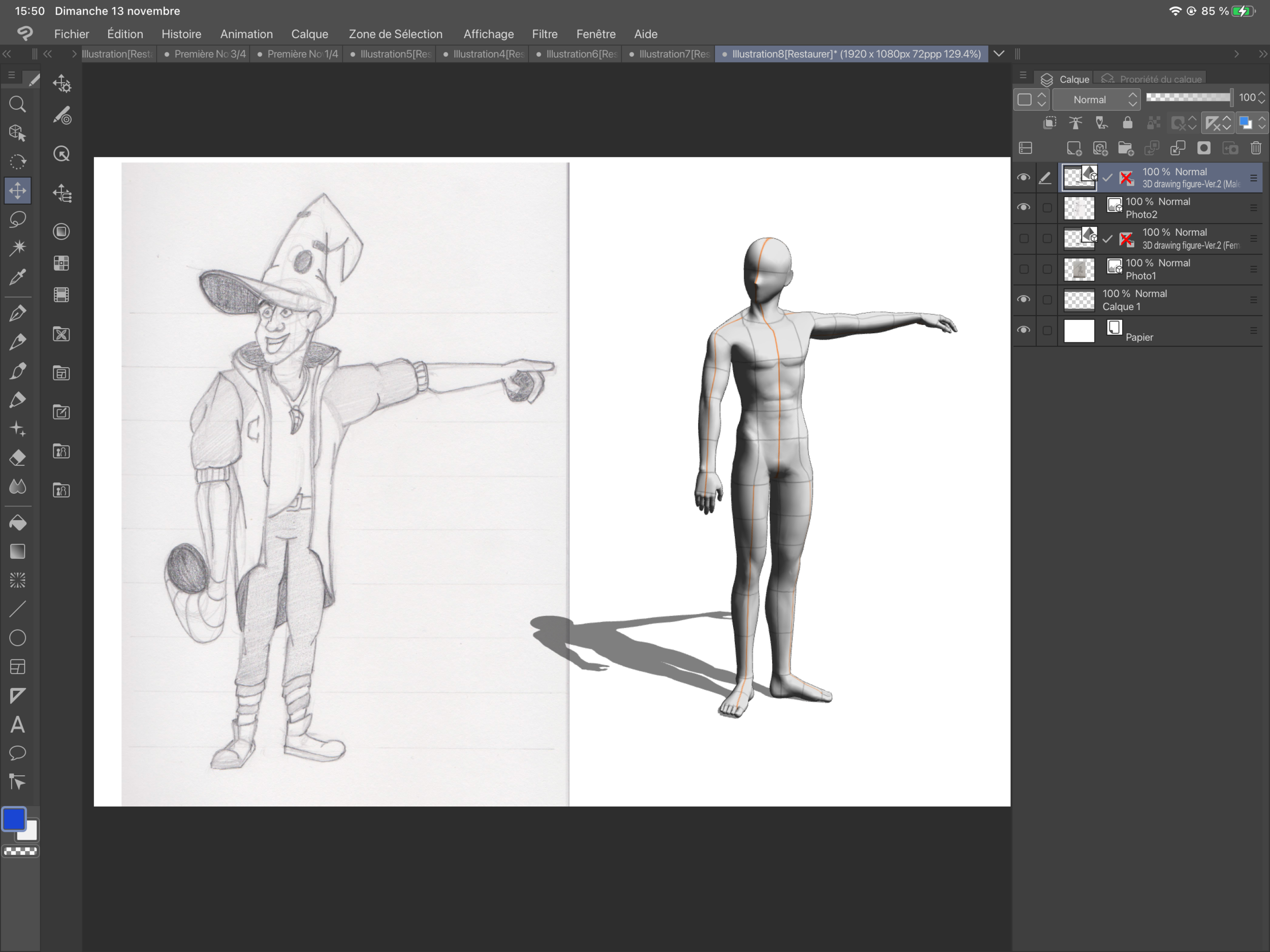Expand the open documents tab list arrow
Viewport: 1270px width, 952px height.
[x=999, y=53]
